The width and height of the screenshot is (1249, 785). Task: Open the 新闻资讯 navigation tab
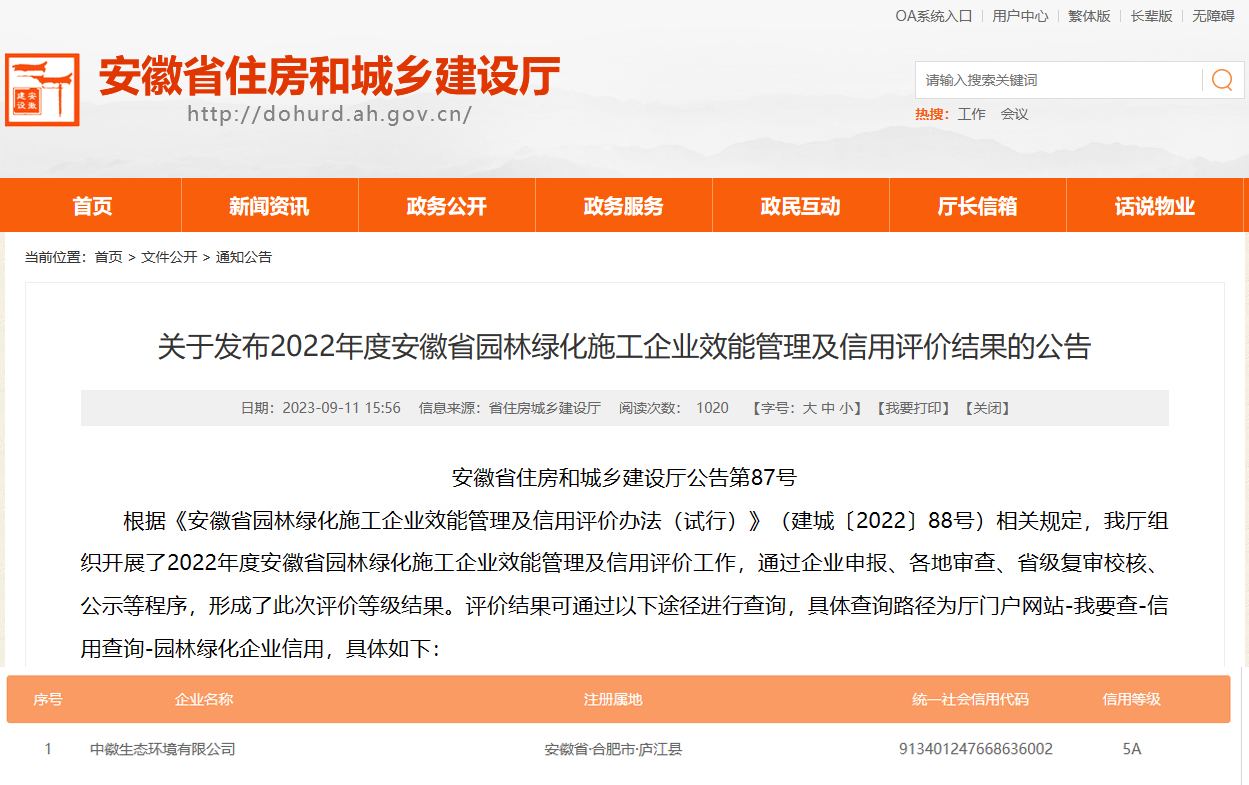(x=269, y=206)
